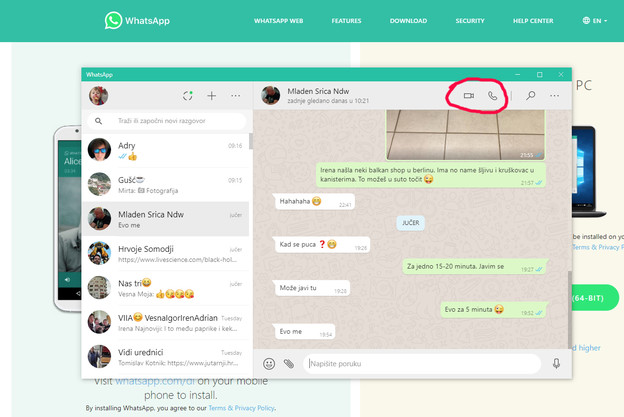
Task: Open the Vidi urednici chat
Action: click(165, 357)
